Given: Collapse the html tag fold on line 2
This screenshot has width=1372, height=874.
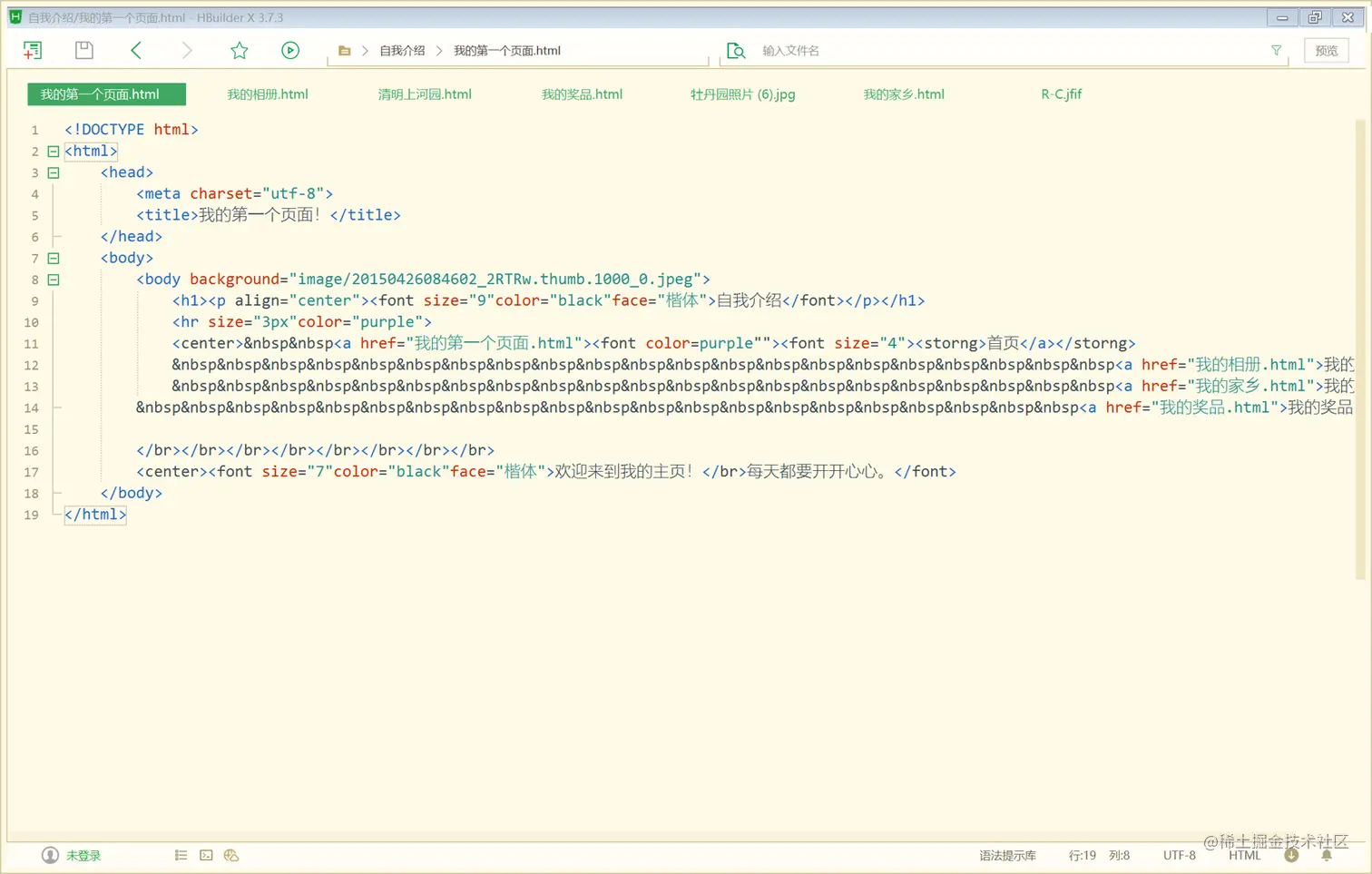Looking at the screenshot, I should pos(54,152).
